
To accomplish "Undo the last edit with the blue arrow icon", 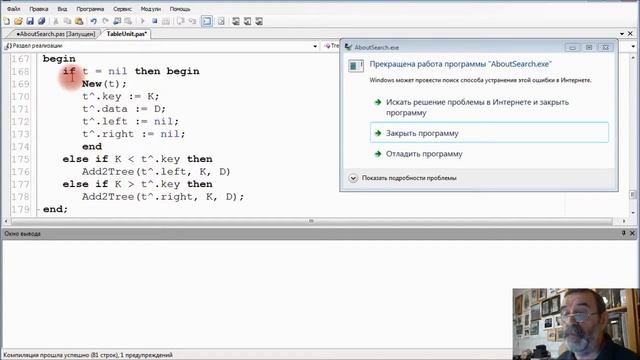I will [x=93, y=21].
